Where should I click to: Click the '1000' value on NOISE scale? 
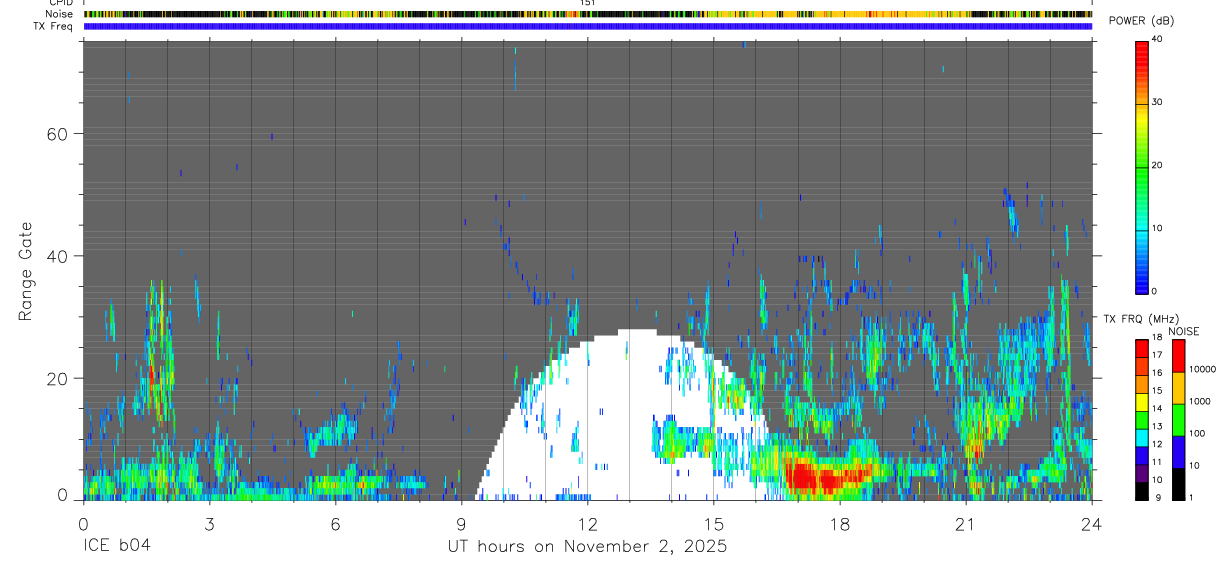1200,401
